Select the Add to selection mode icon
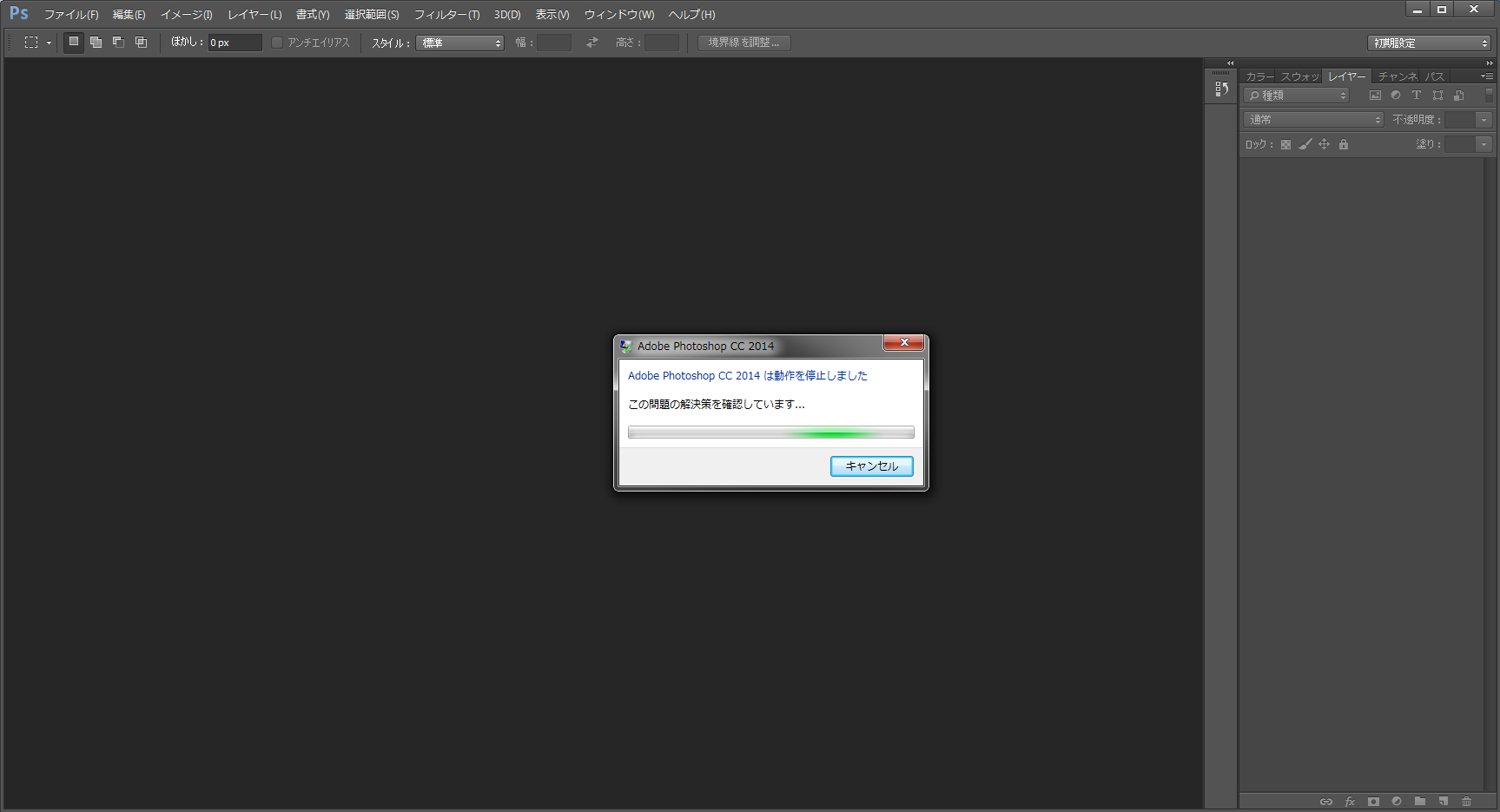The width and height of the screenshot is (1500, 812). 96,42
